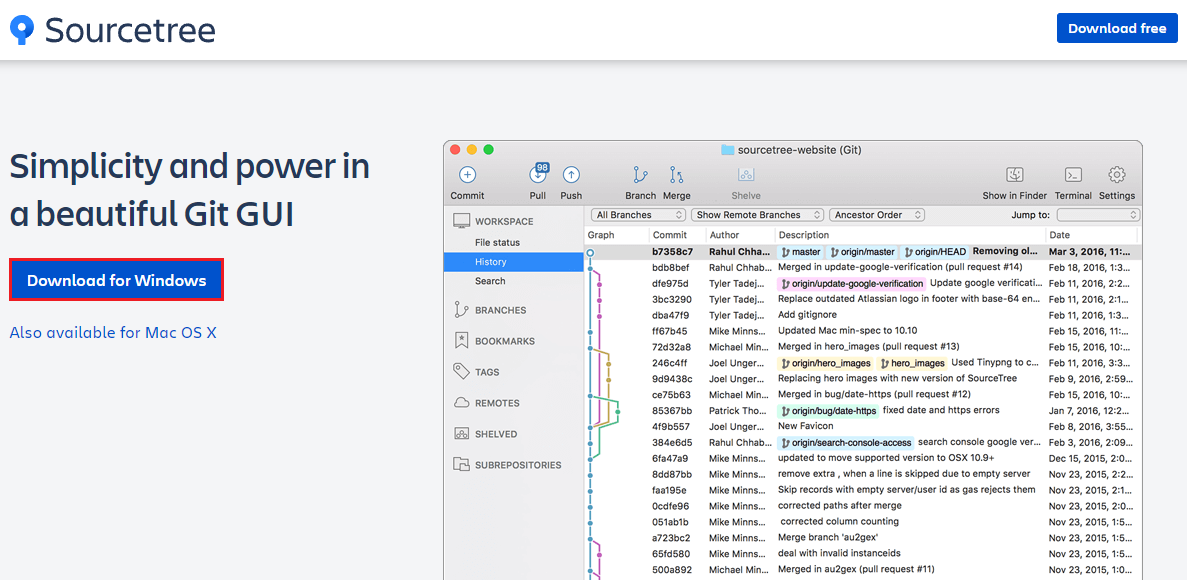The image size is (1187, 587).
Task: Click the Commit toolbar icon
Action: 467,175
